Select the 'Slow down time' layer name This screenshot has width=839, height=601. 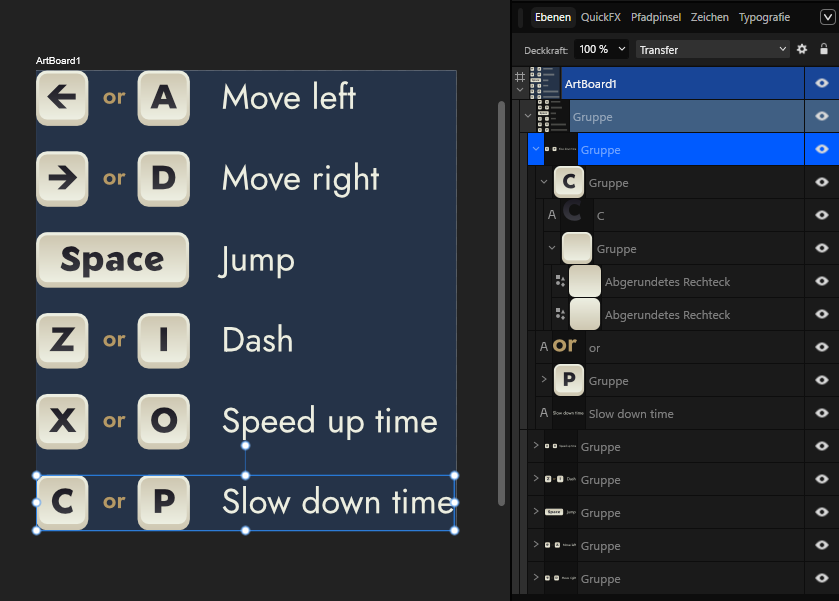(631, 414)
